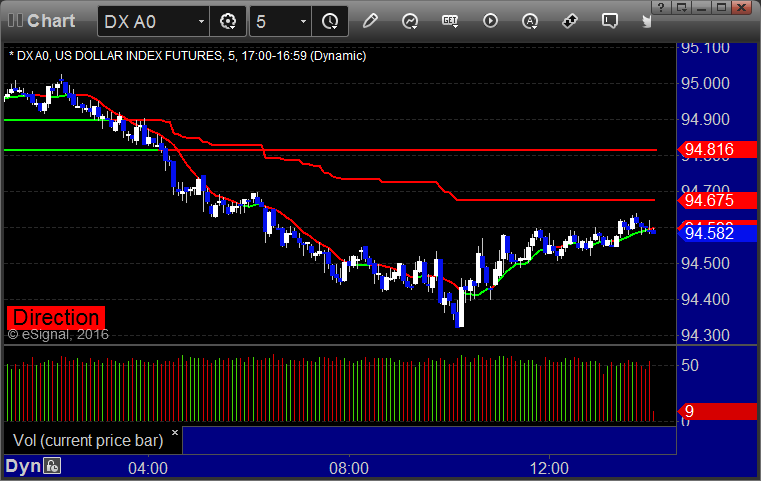Open the chart studies icon menu
This screenshot has height=481, width=761.
click(x=410, y=21)
